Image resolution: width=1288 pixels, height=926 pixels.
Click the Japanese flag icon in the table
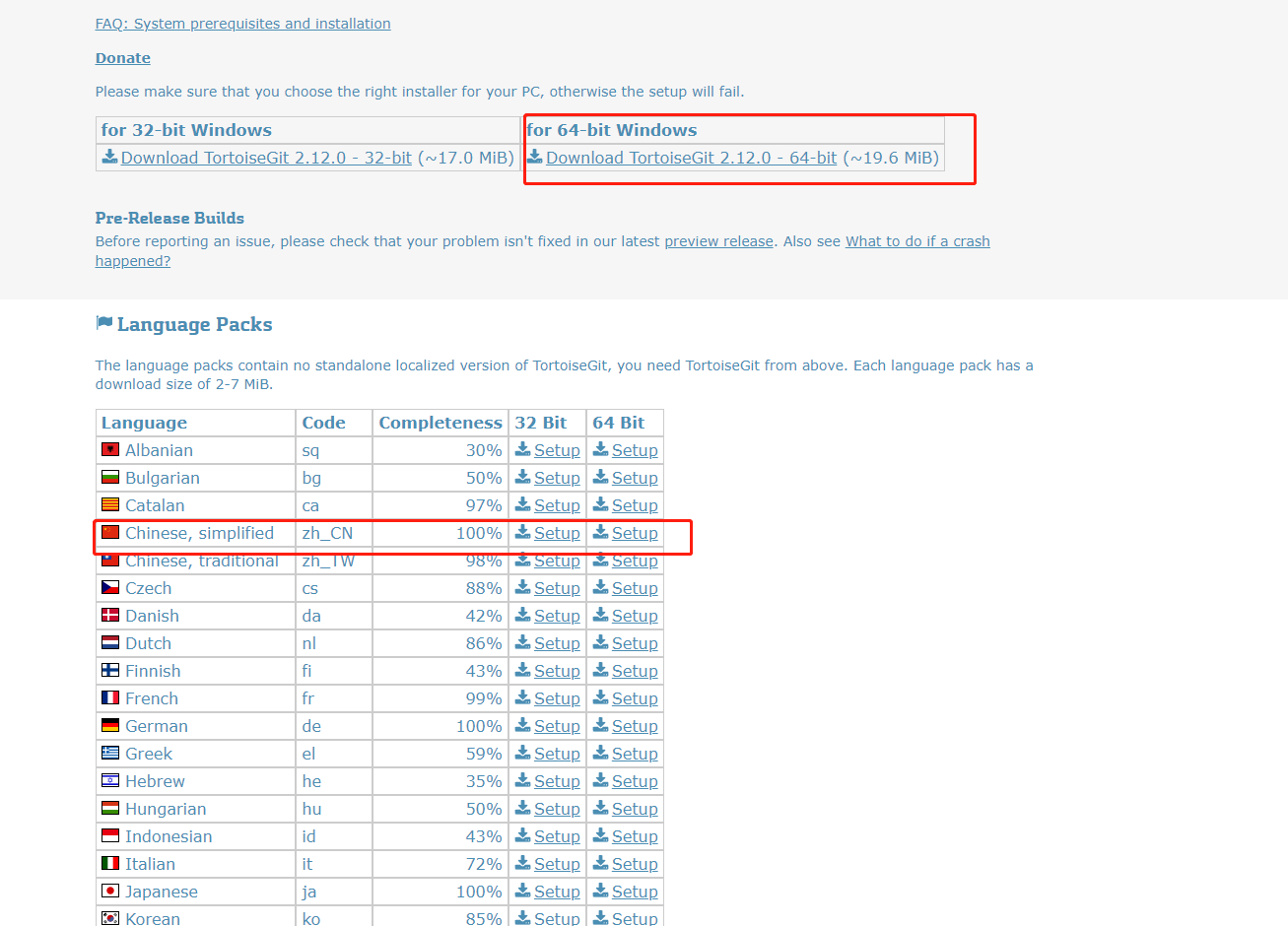pyautogui.click(x=110, y=891)
